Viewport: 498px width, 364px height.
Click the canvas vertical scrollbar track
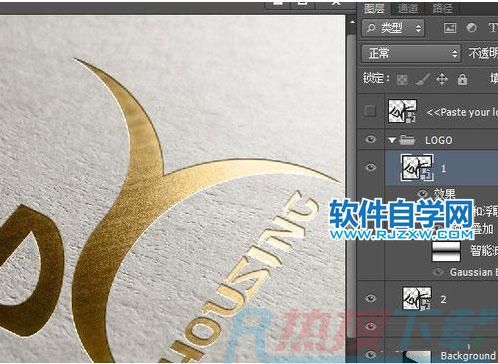[x=351, y=187]
